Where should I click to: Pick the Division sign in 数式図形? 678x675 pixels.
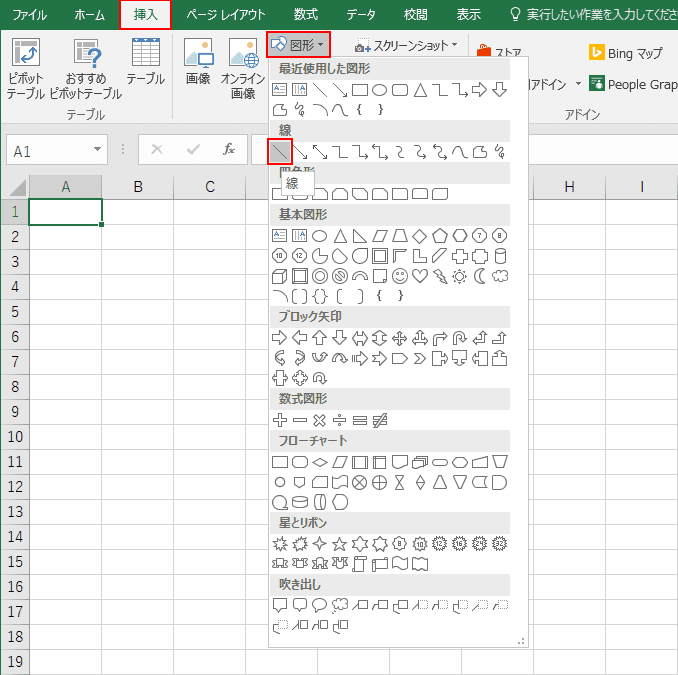point(340,420)
